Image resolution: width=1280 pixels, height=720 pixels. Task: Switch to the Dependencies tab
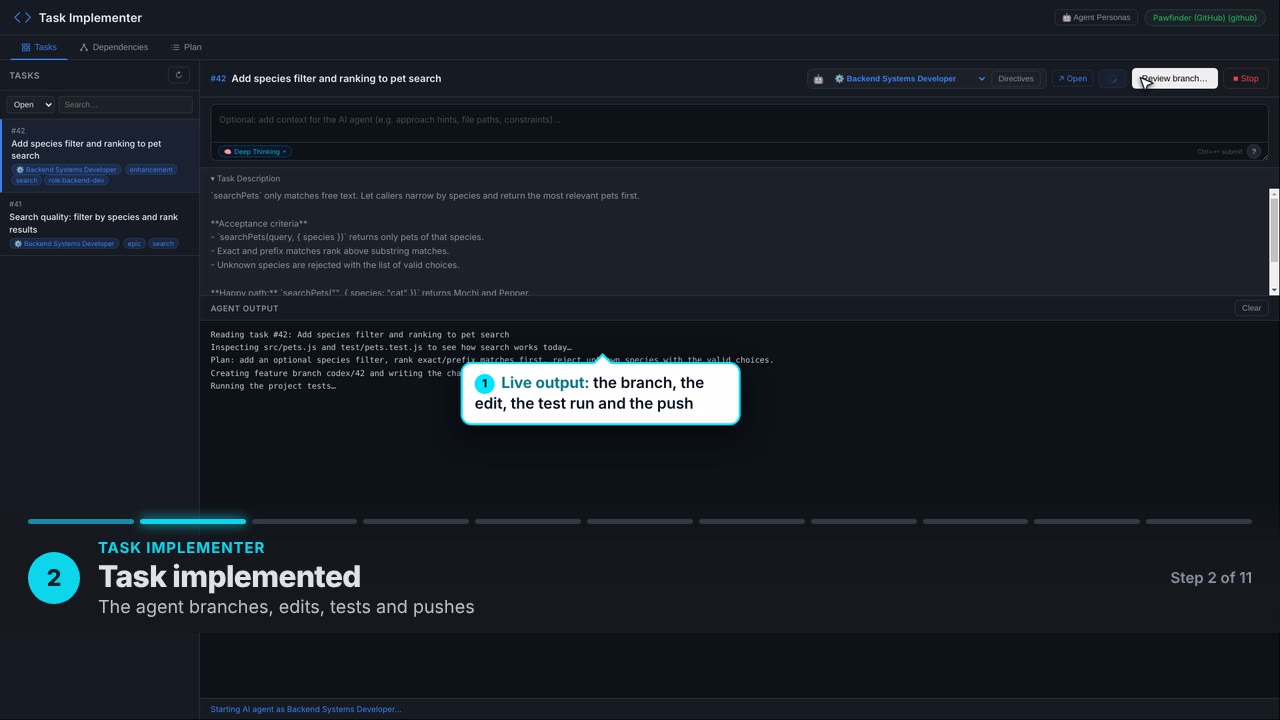click(114, 47)
